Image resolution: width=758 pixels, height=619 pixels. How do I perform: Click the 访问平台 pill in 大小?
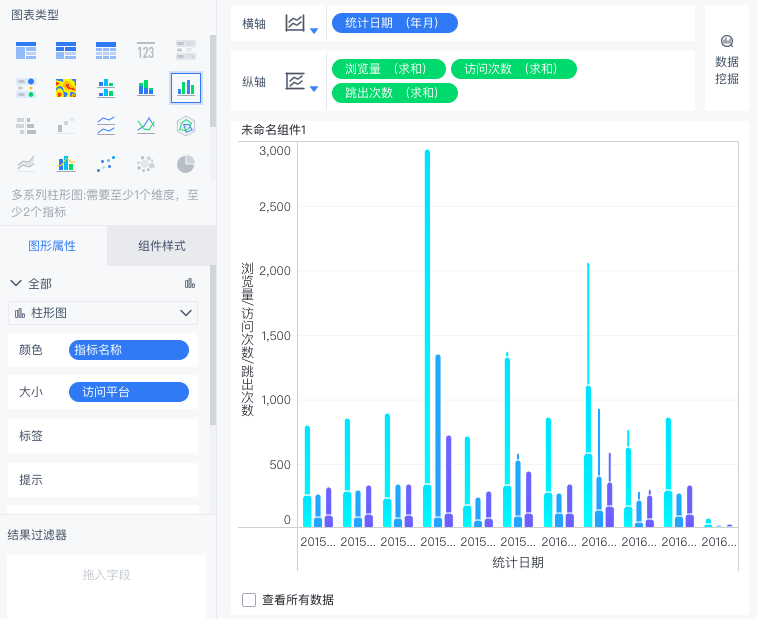coord(129,392)
